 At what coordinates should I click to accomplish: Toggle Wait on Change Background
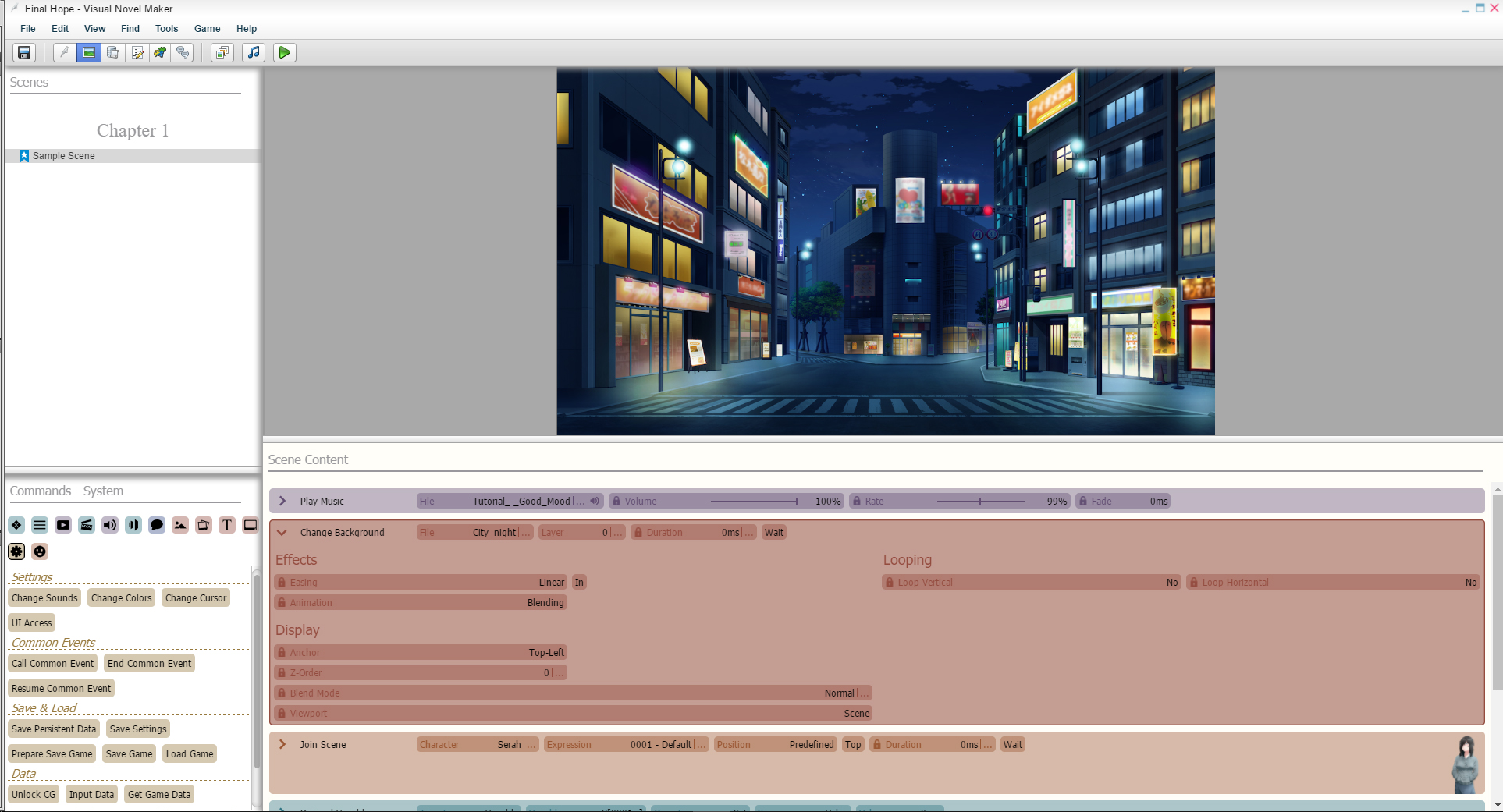point(773,532)
